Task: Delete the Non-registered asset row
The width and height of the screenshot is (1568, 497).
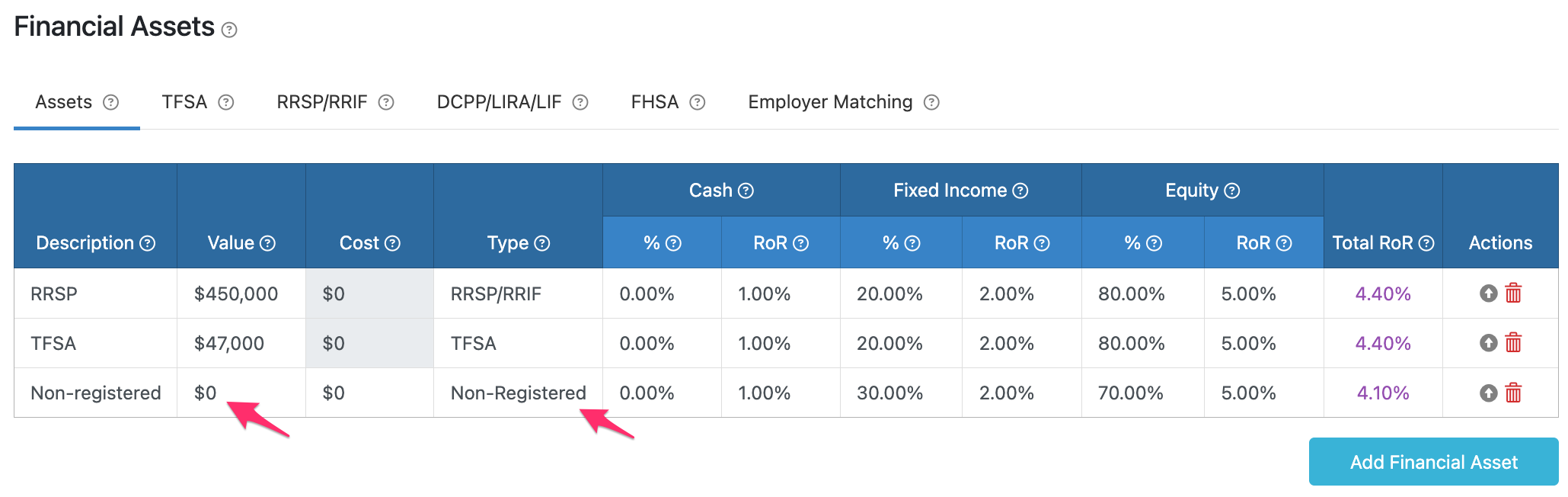Action: (x=1513, y=393)
